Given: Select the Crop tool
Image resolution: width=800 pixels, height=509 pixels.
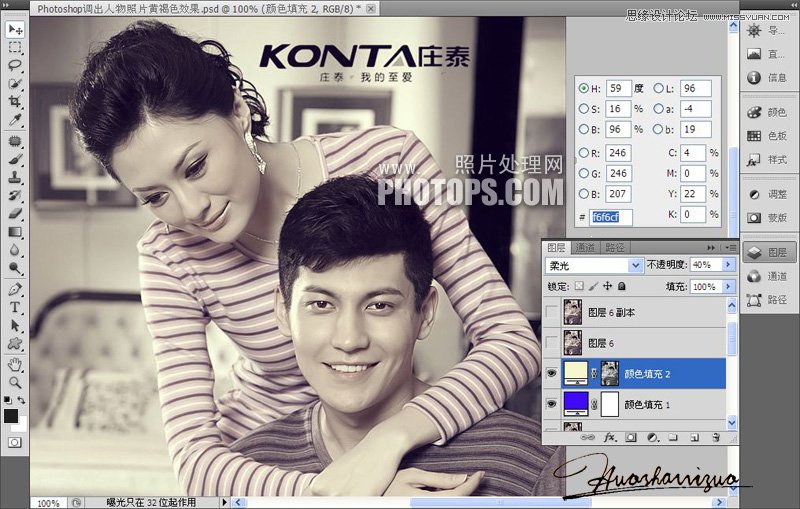Looking at the screenshot, I should 15,101.
